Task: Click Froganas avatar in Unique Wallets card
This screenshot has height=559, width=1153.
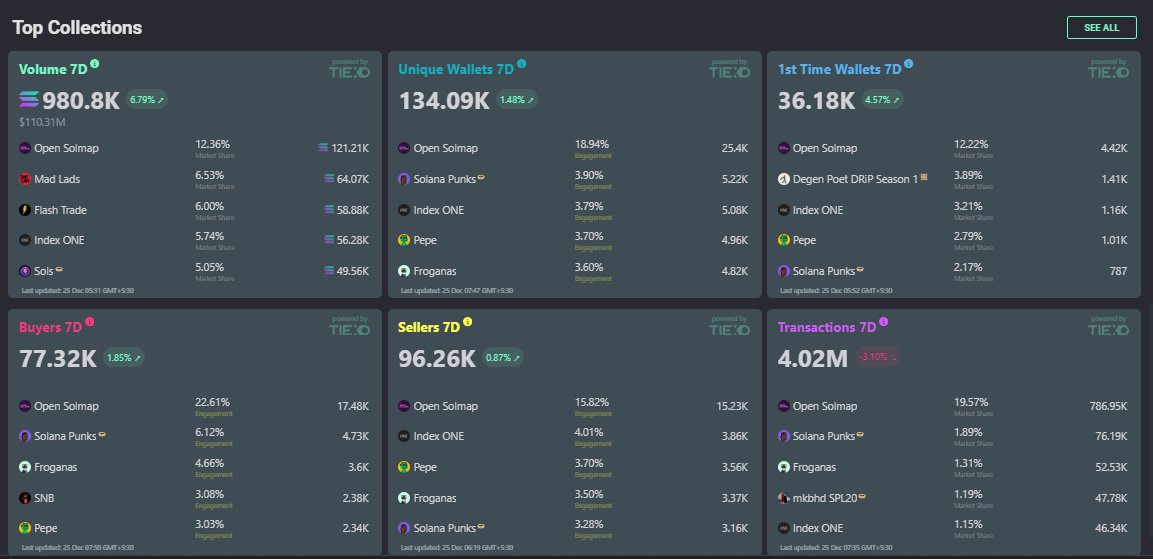Action: pos(404,271)
